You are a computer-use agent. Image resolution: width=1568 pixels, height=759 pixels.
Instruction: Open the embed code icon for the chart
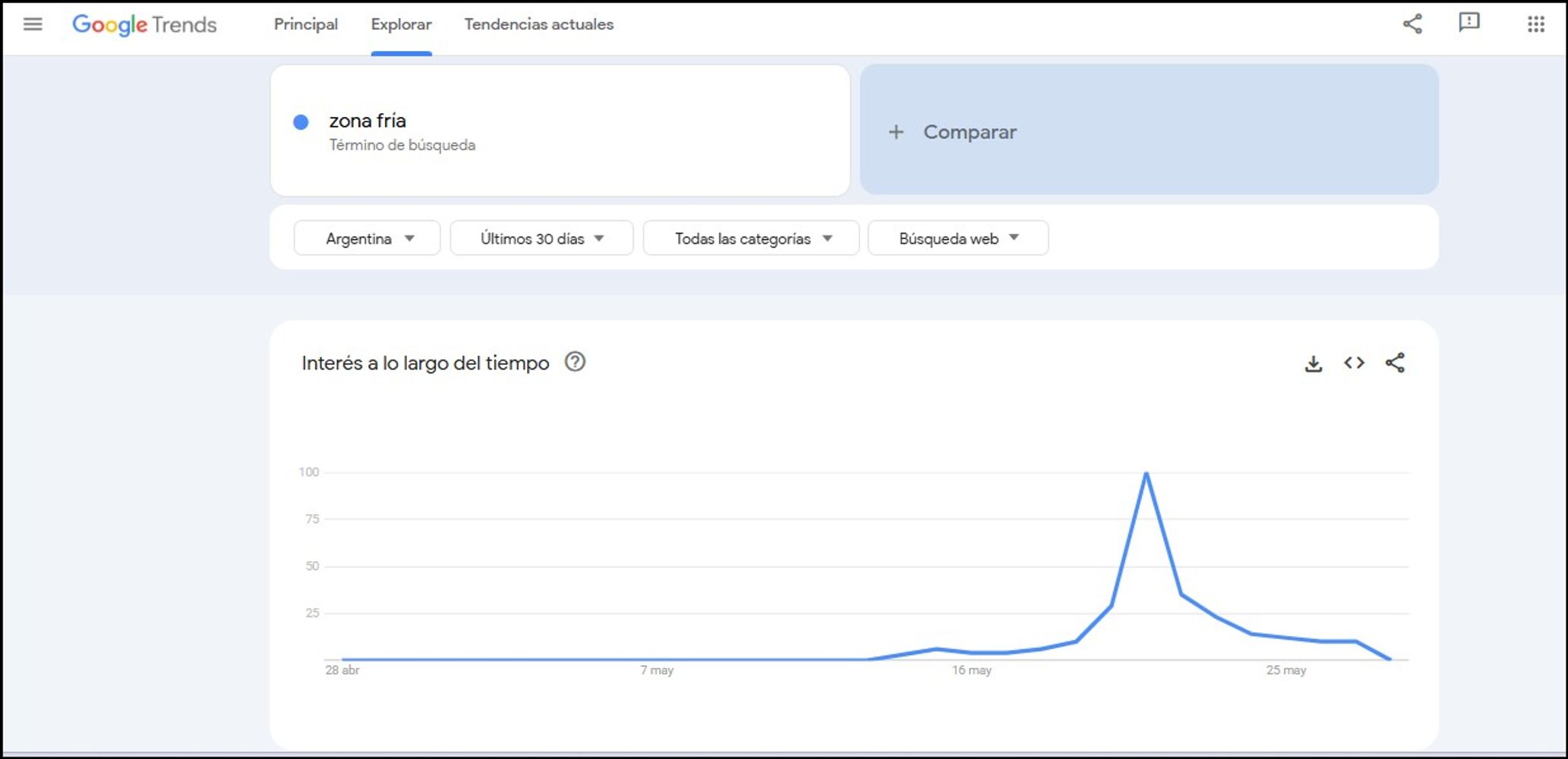pos(1354,363)
